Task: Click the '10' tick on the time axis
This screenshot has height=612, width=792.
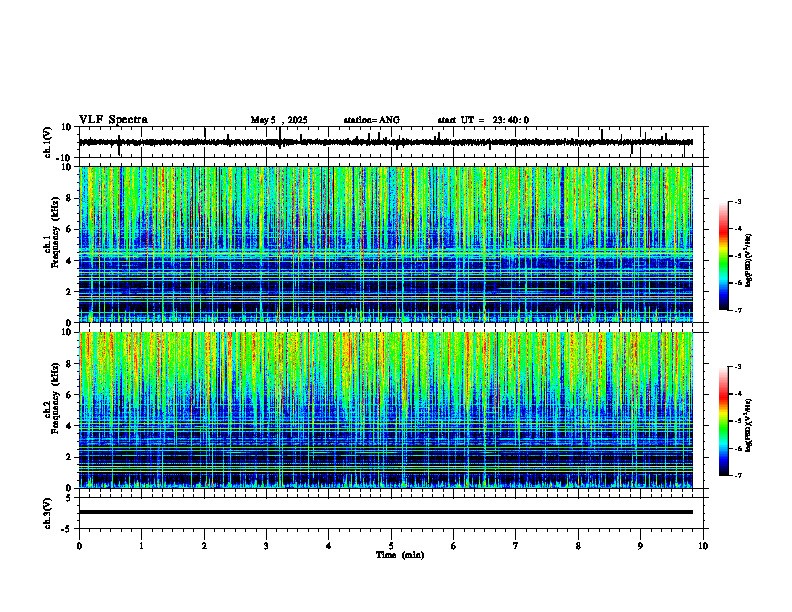Action: point(703,546)
